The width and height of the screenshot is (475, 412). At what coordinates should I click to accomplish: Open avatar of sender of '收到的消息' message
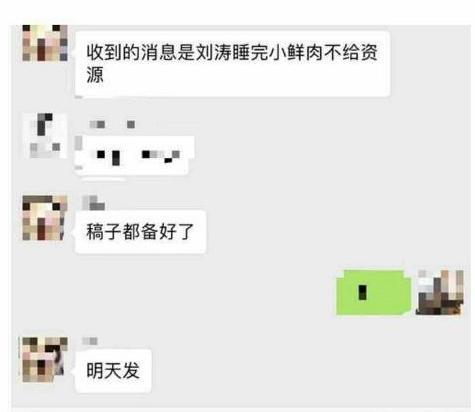coord(45,43)
